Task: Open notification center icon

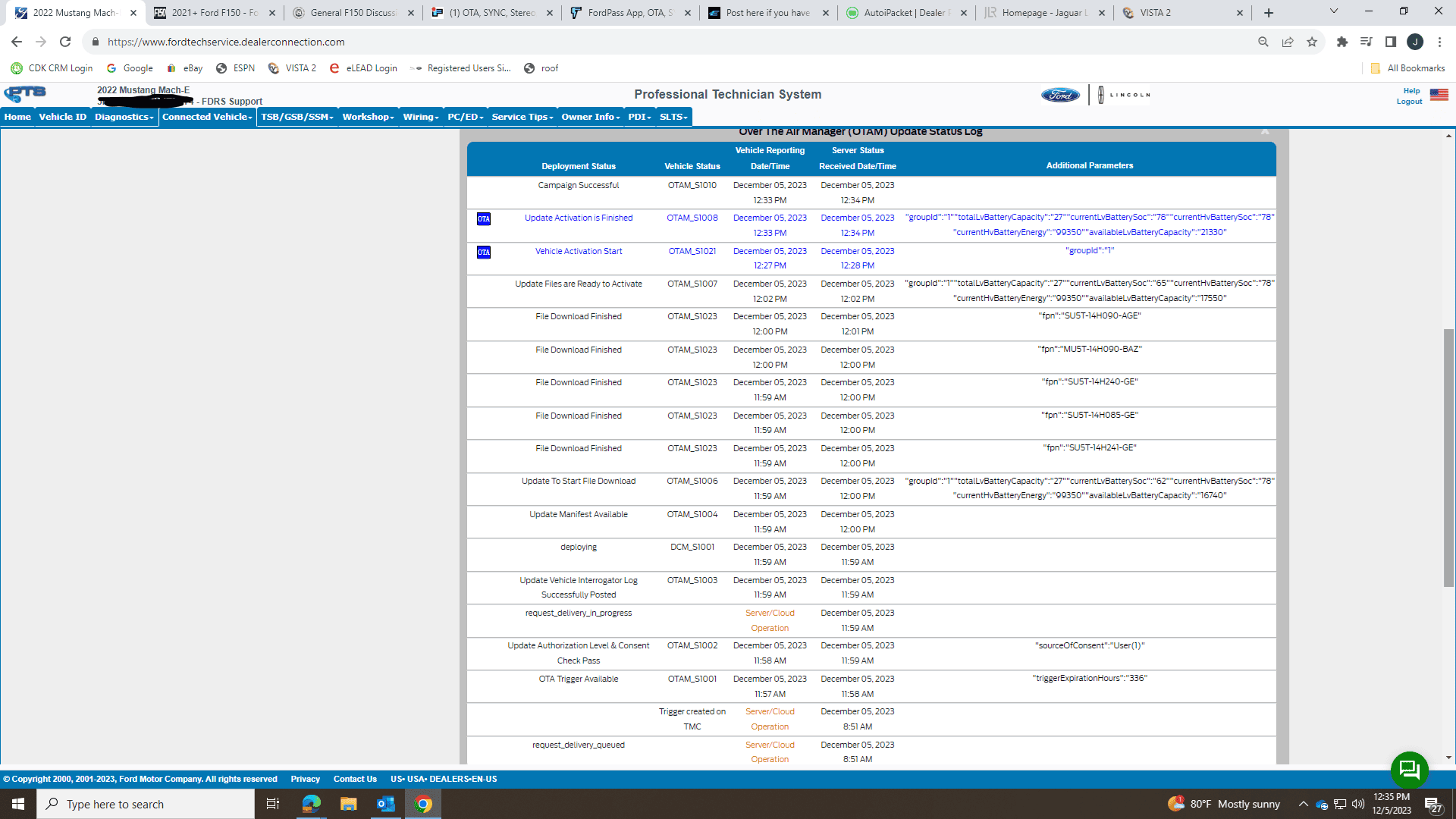Action: click(1433, 804)
